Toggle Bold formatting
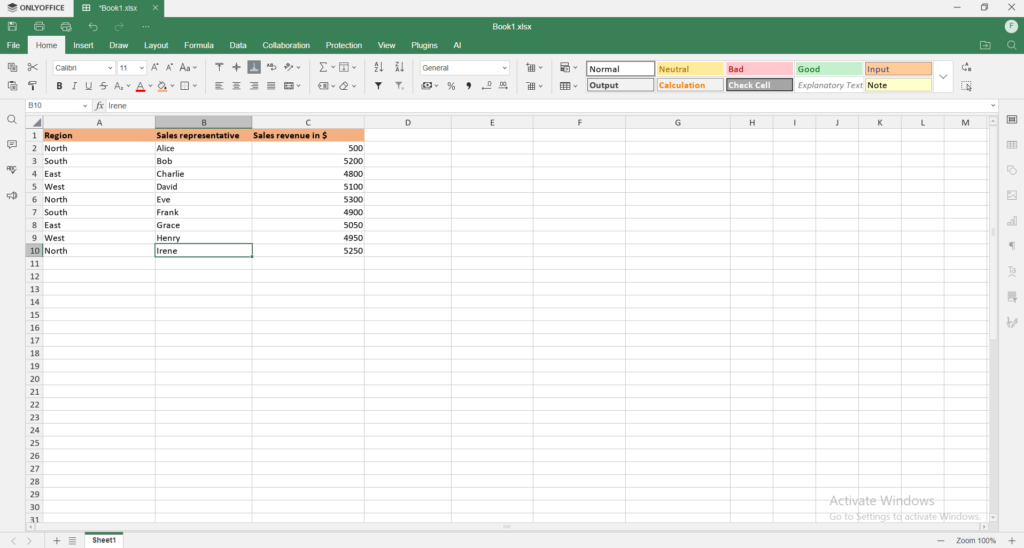The image size is (1024, 548). pos(59,86)
